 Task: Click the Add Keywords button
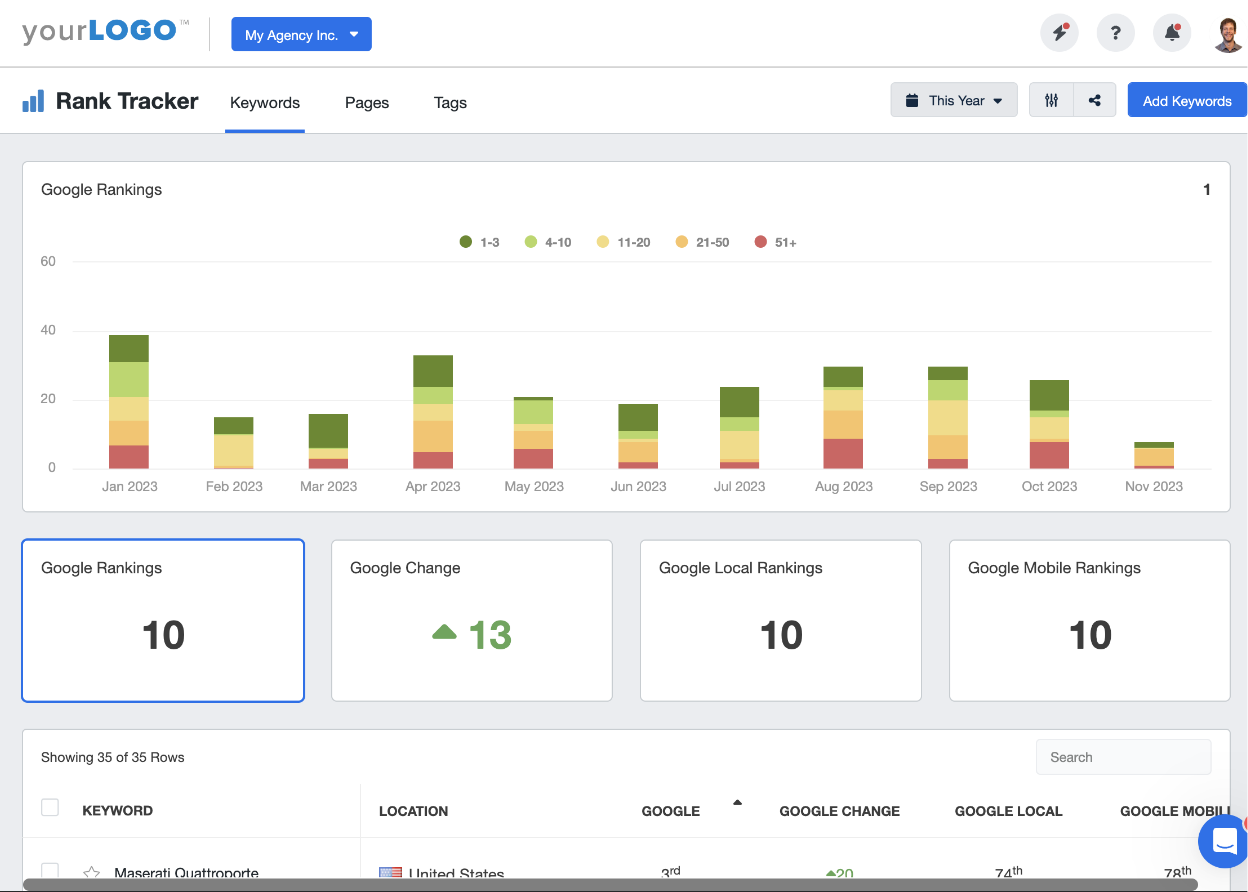pyautogui.click(x=1187, y=100)
